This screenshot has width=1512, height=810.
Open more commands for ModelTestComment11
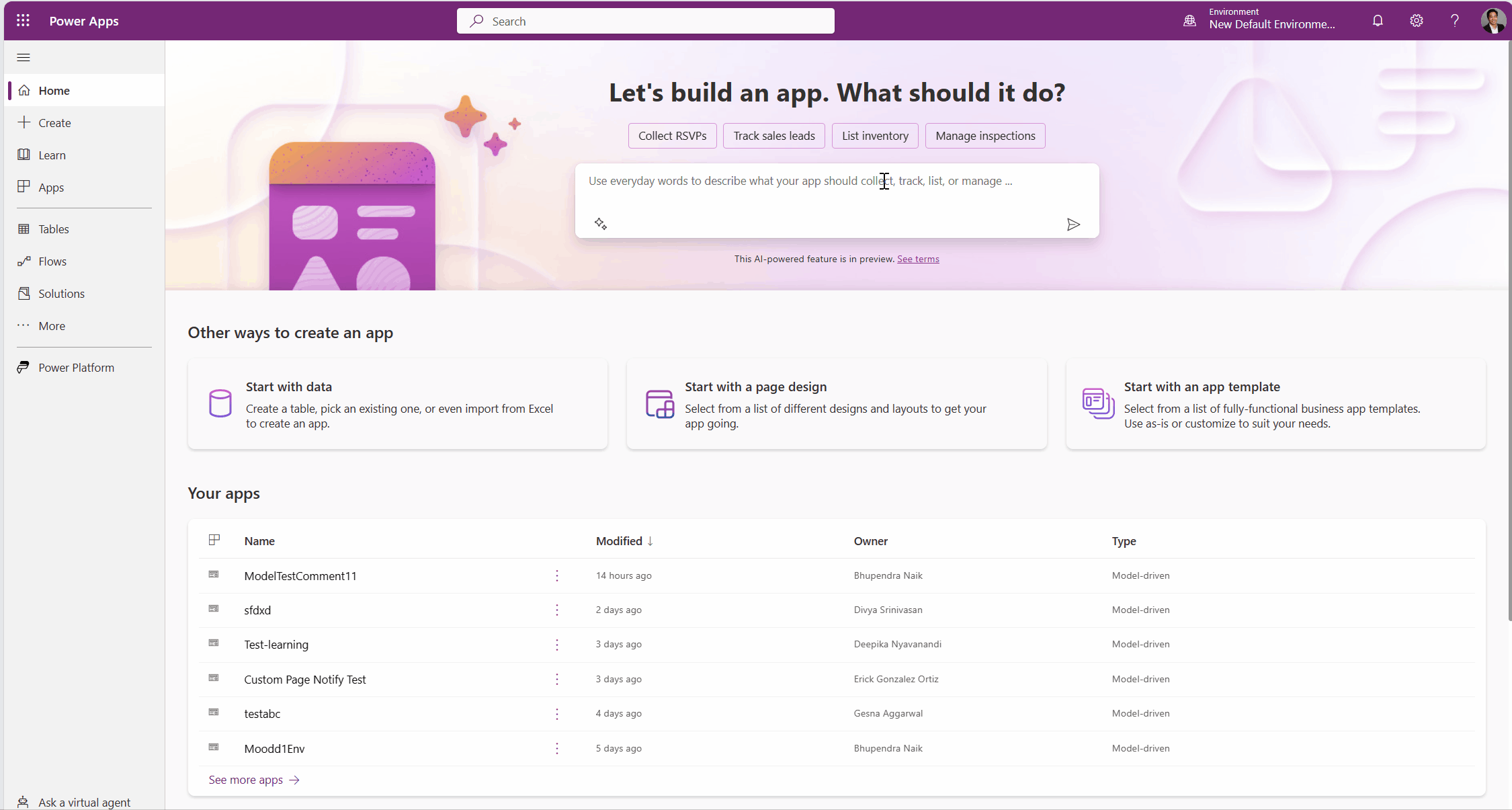coord(556,575)
